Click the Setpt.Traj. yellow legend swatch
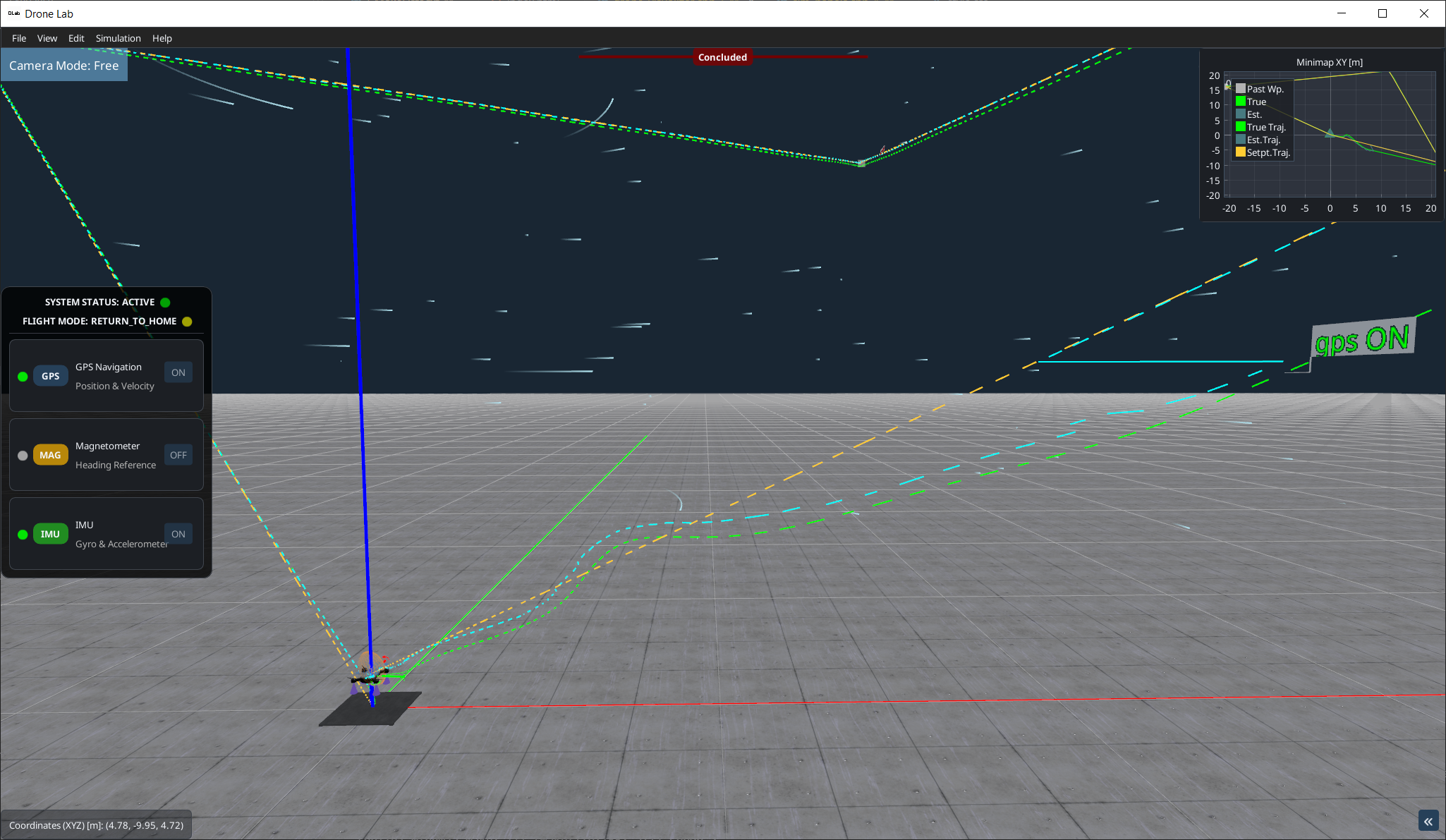Image resolution: width=1446 pixels, height=840 pixels. pyautogui.click(x=1241, y=152)
